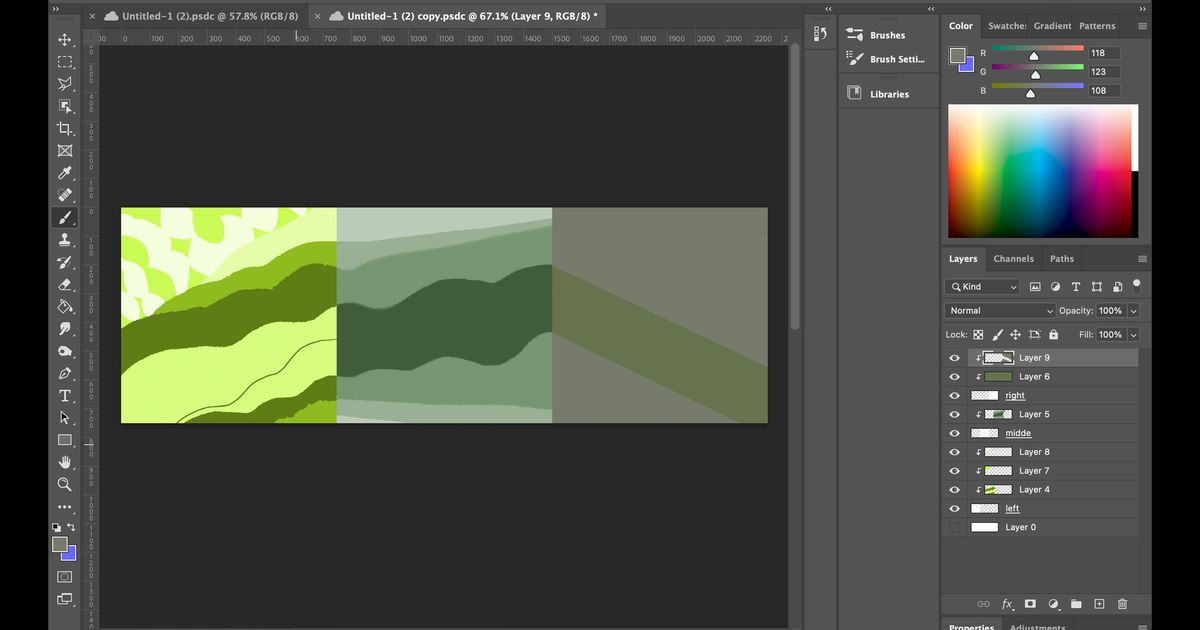Viewport: 1200px width, 630px height.
Task: Hide Layer 9 visibility eye
Action: (x=954, y=358)
